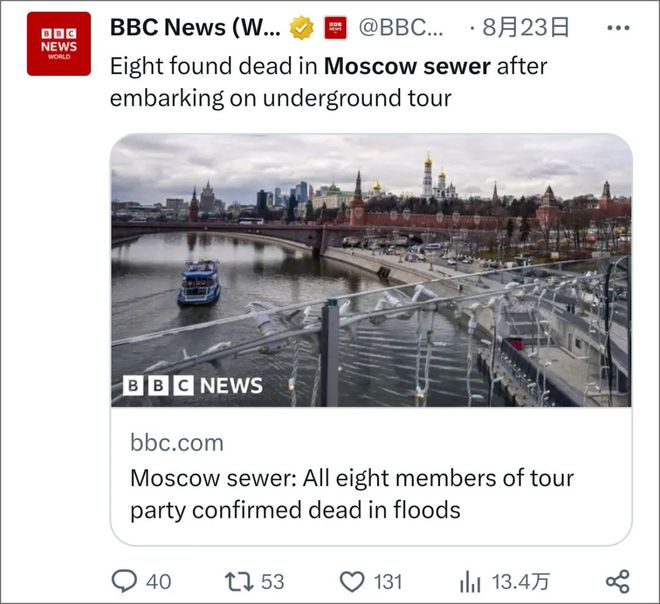Click the small BBC News affiliate badge
This screenshot has height=604, width=660.
point(335,28)
